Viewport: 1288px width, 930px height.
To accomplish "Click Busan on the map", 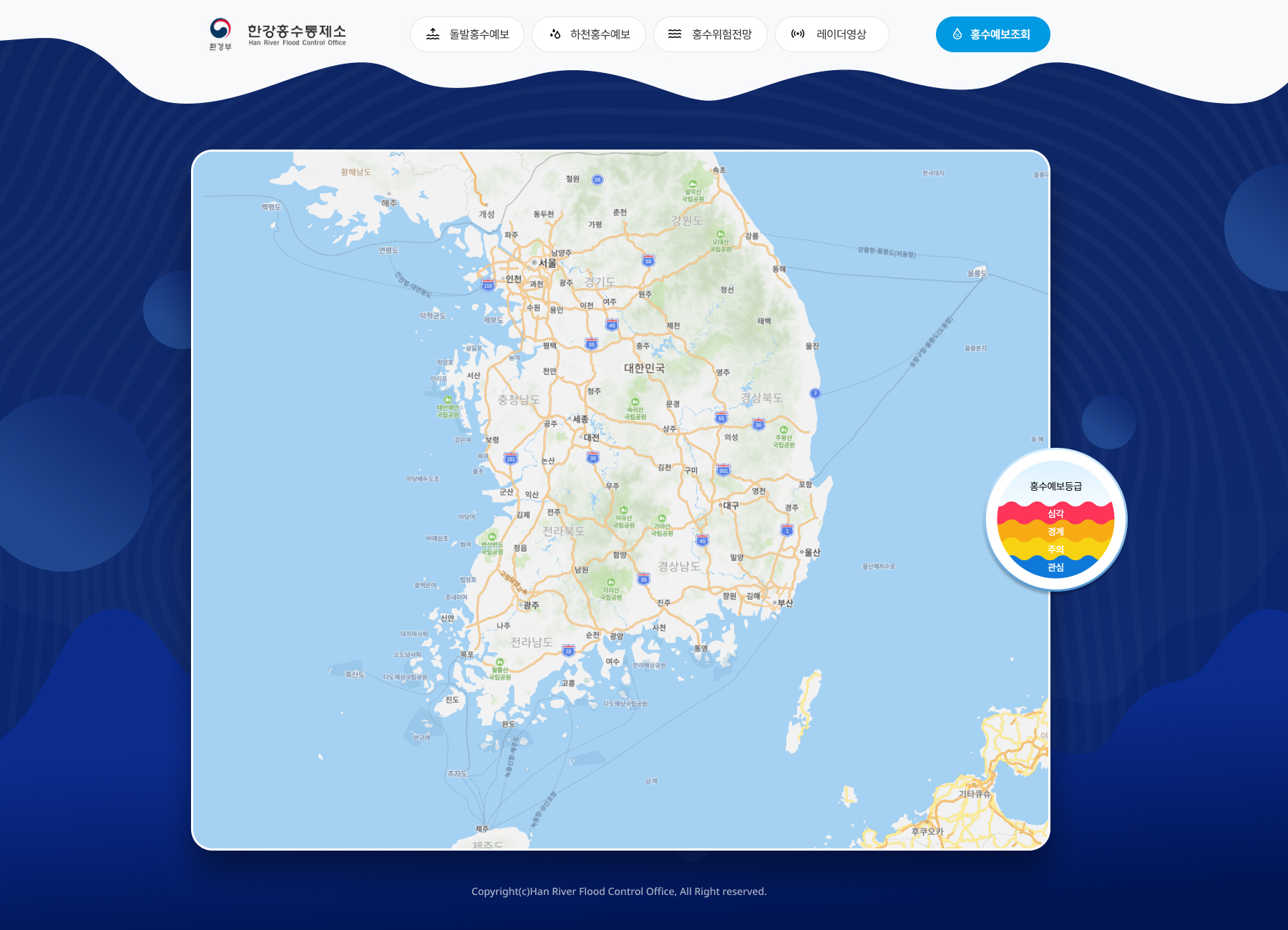I will [x=783, y=603].
